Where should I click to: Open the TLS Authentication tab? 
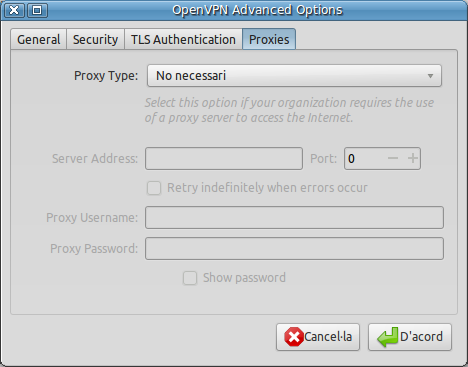[183, 40]
